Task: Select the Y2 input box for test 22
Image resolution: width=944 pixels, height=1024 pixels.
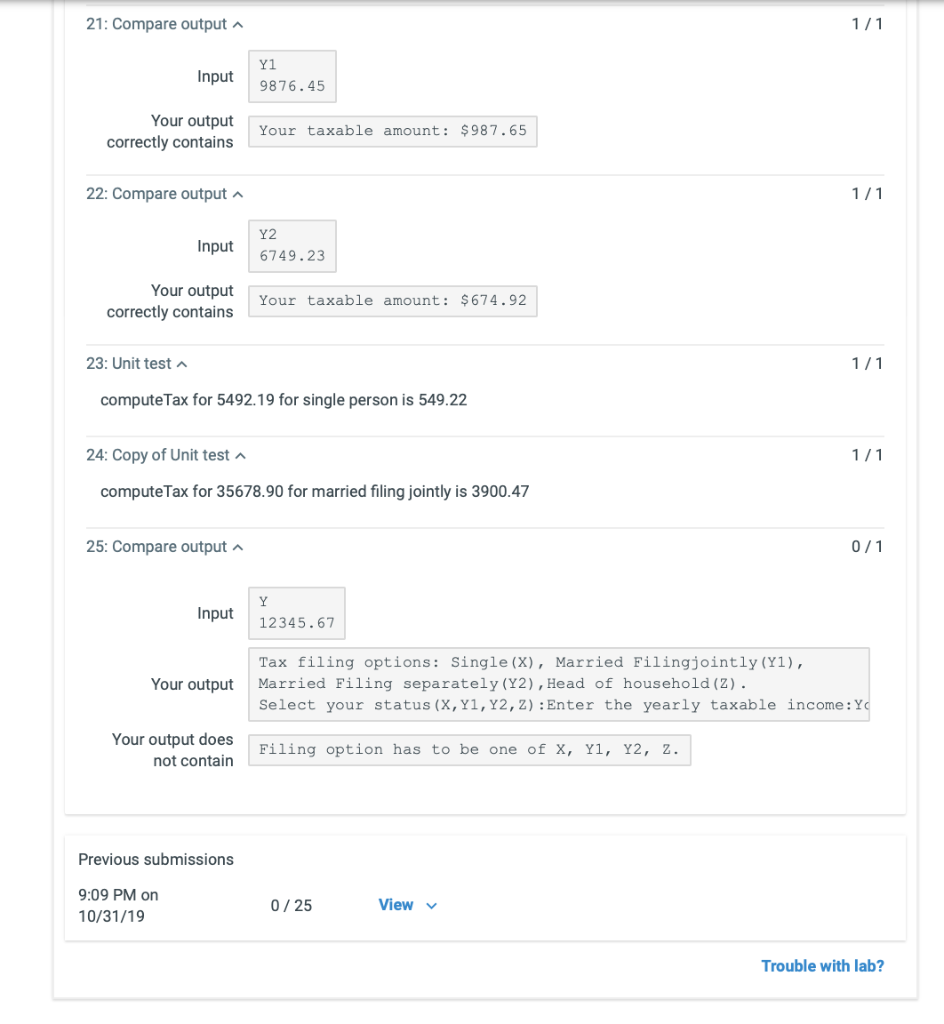Action: click(292, 246)
